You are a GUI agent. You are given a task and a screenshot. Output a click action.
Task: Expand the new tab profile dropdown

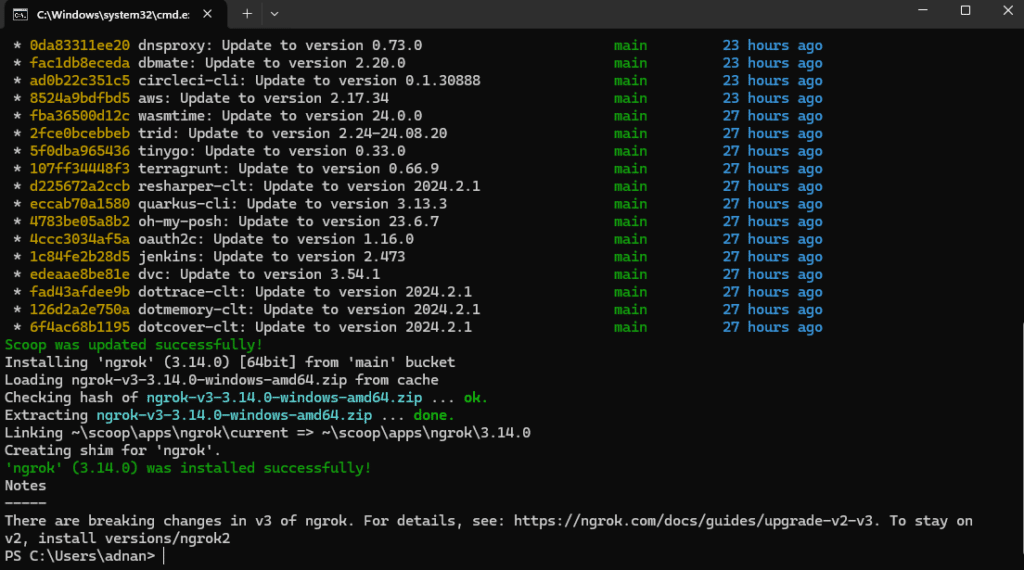(274, 14)
